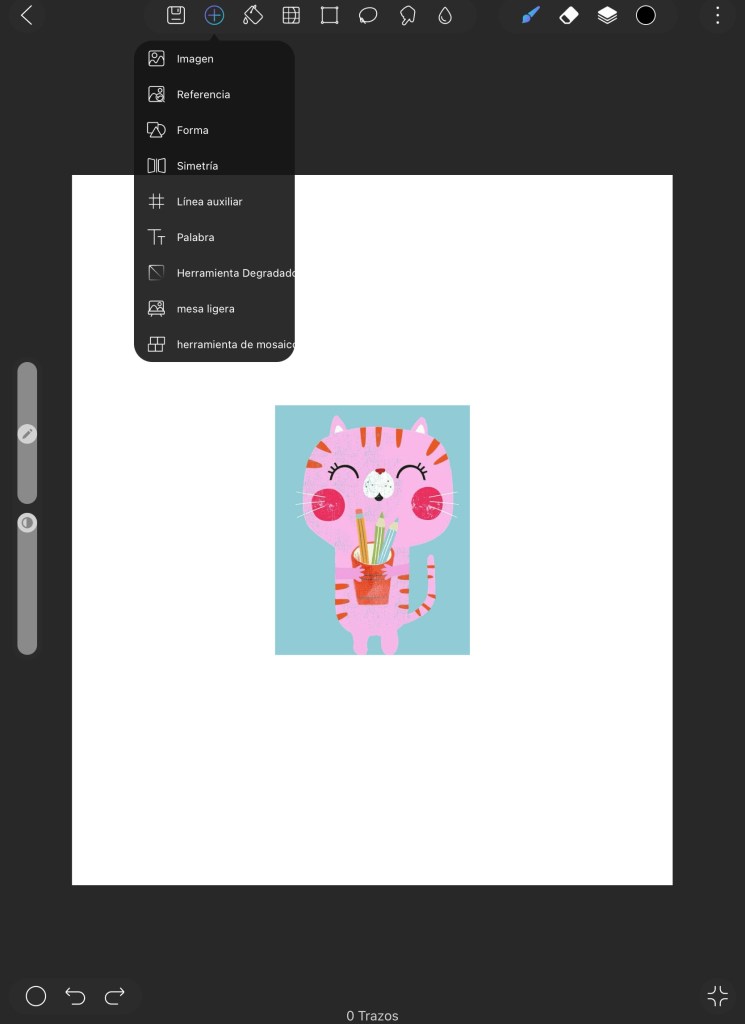Toggle fullscreen with the collapse arrows icon
The image size is (745, 1024).
[x=717, y=995]
